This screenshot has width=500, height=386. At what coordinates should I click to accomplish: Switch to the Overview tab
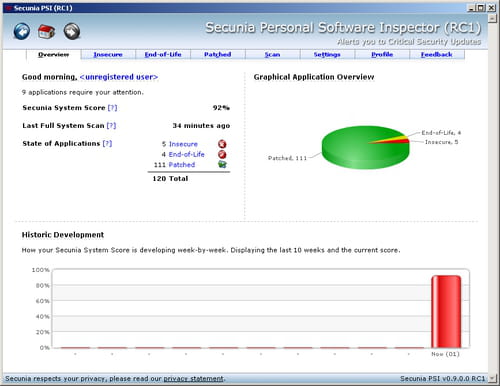[x=53, y=54]
